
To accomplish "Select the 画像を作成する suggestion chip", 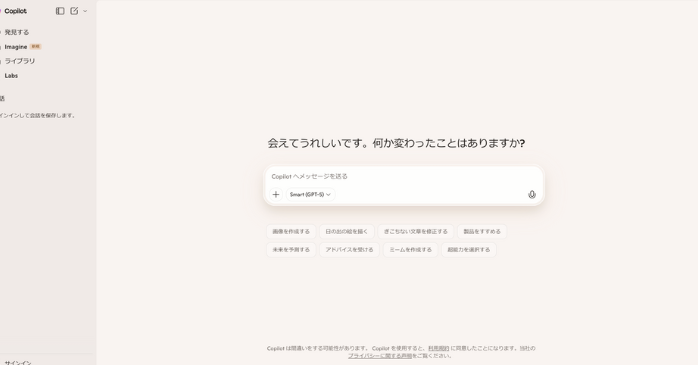I will (x=291, y=231).
